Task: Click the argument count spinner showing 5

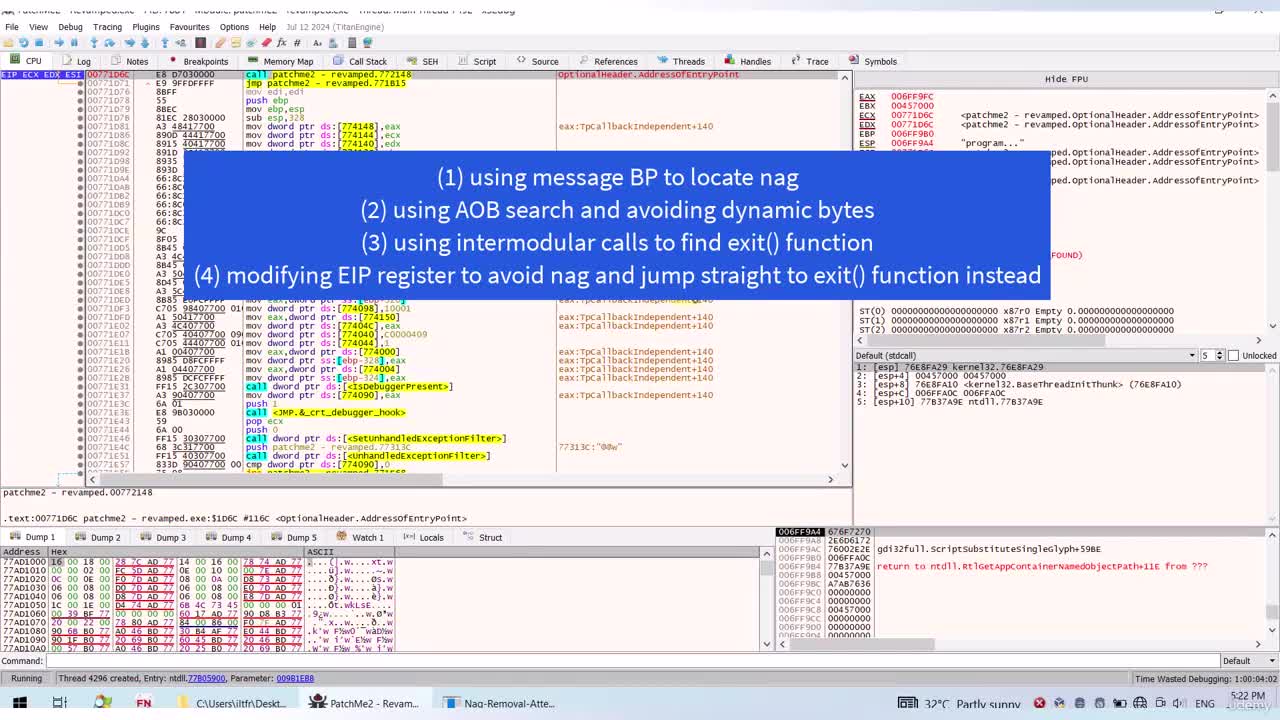Action: point(1210,355)
